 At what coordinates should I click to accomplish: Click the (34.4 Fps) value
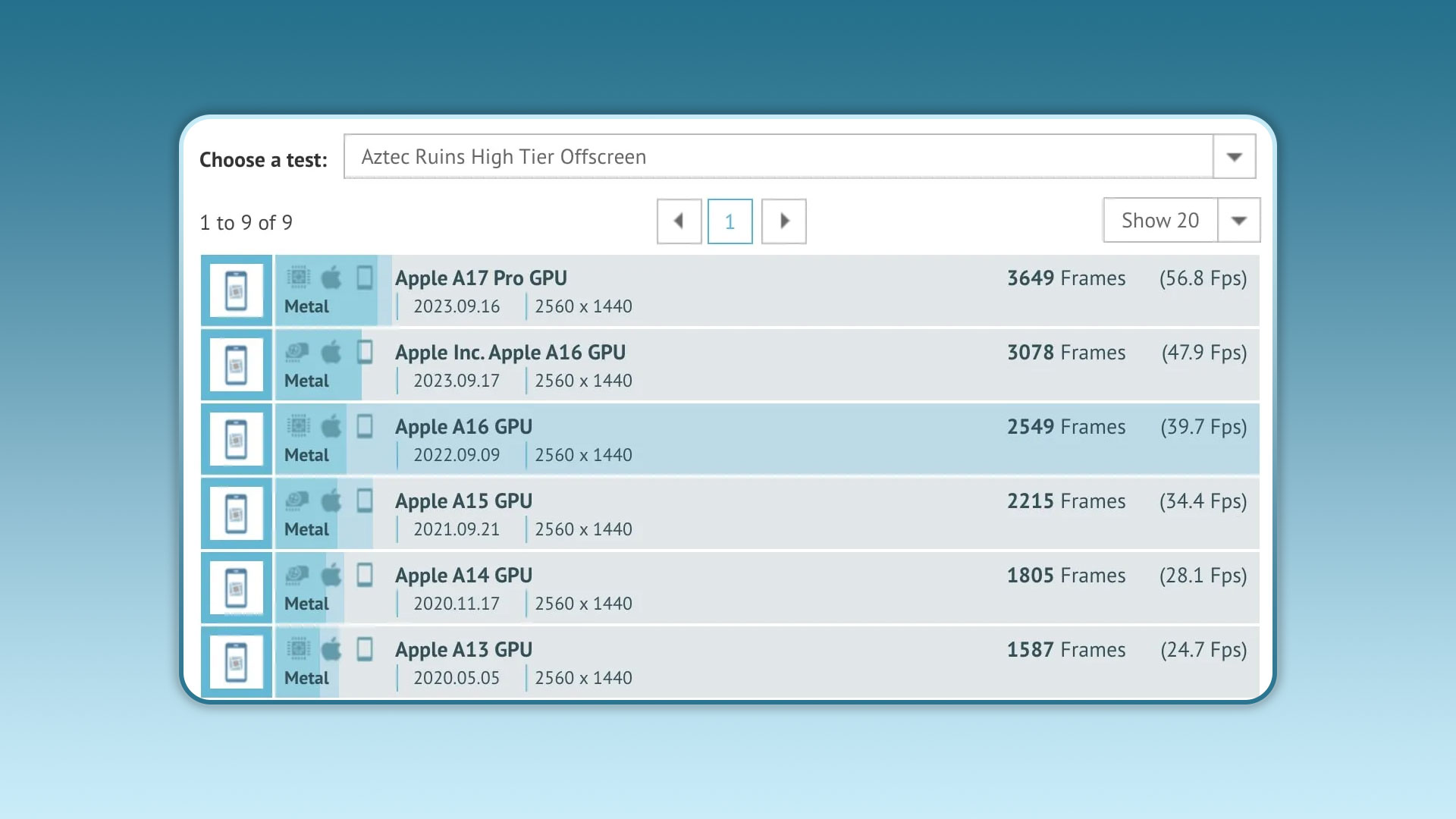pyautogui.click(x=1203, y=501)
